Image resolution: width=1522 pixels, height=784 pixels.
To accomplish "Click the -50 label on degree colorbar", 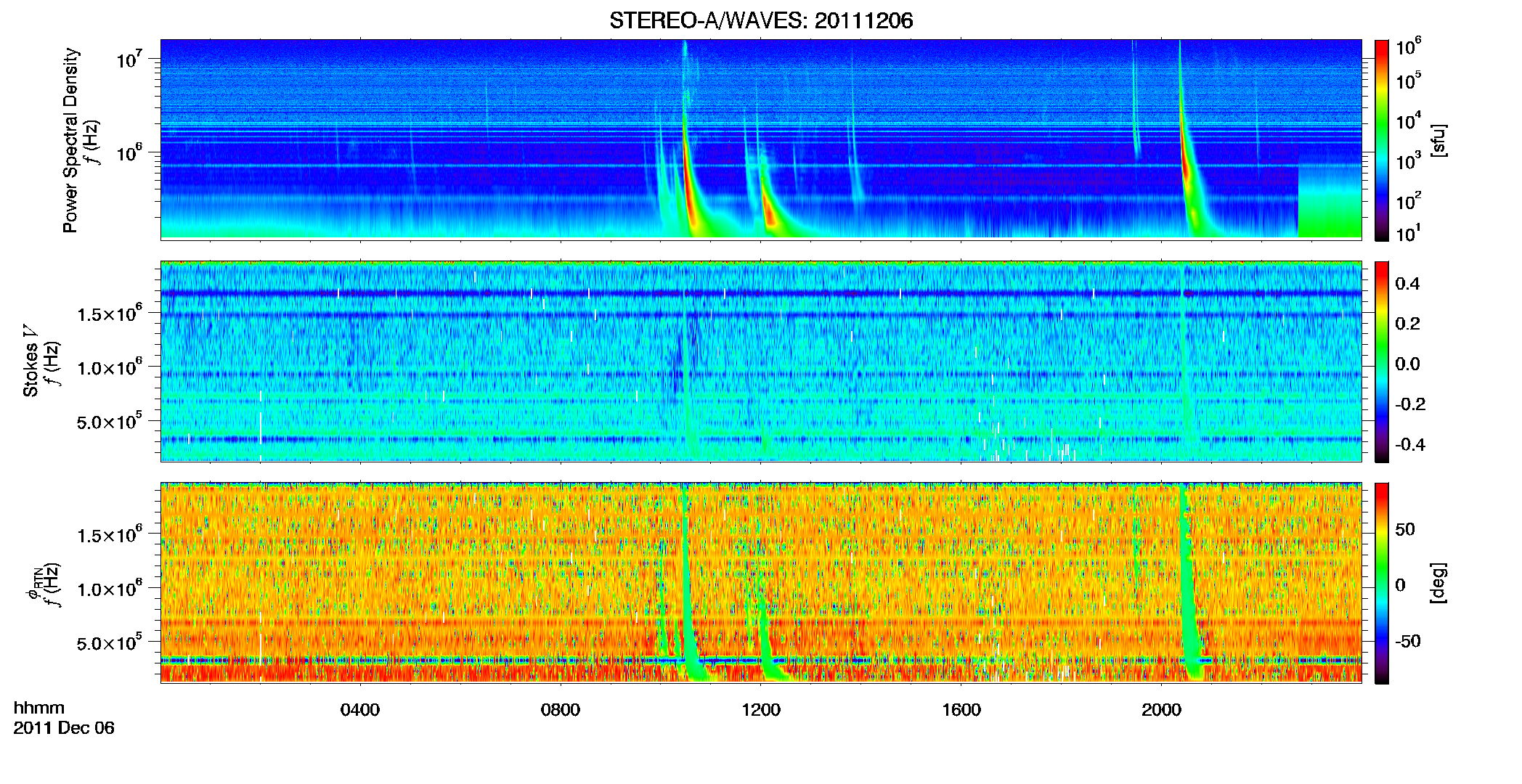I will click(x=1409, y=641).
